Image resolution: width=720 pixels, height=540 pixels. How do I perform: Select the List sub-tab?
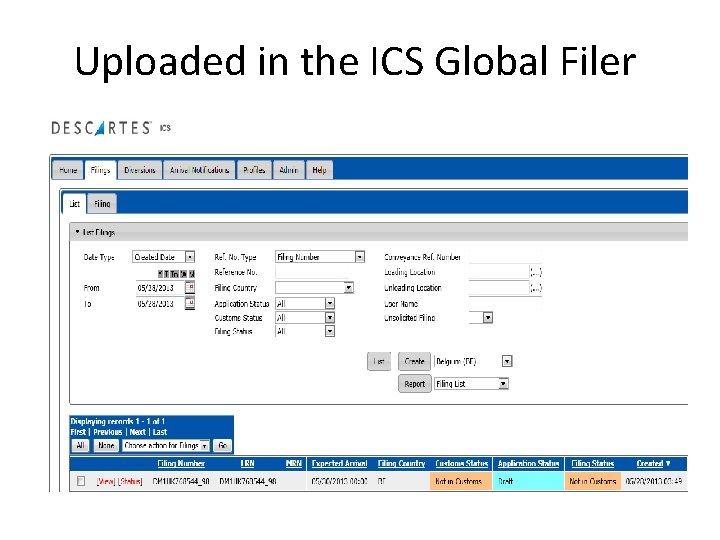pos(74,203)
